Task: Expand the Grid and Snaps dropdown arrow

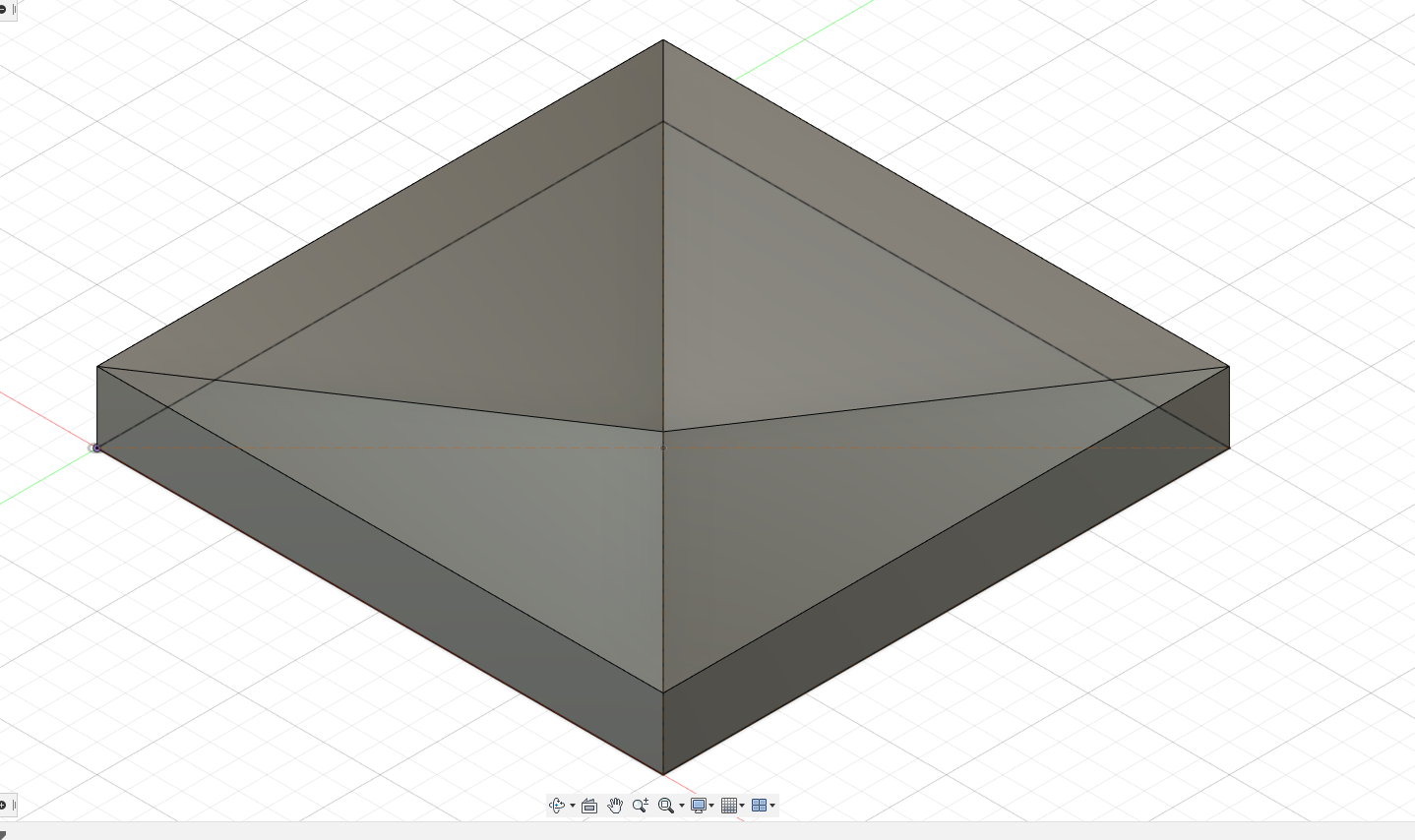Action: coord(742,807)
